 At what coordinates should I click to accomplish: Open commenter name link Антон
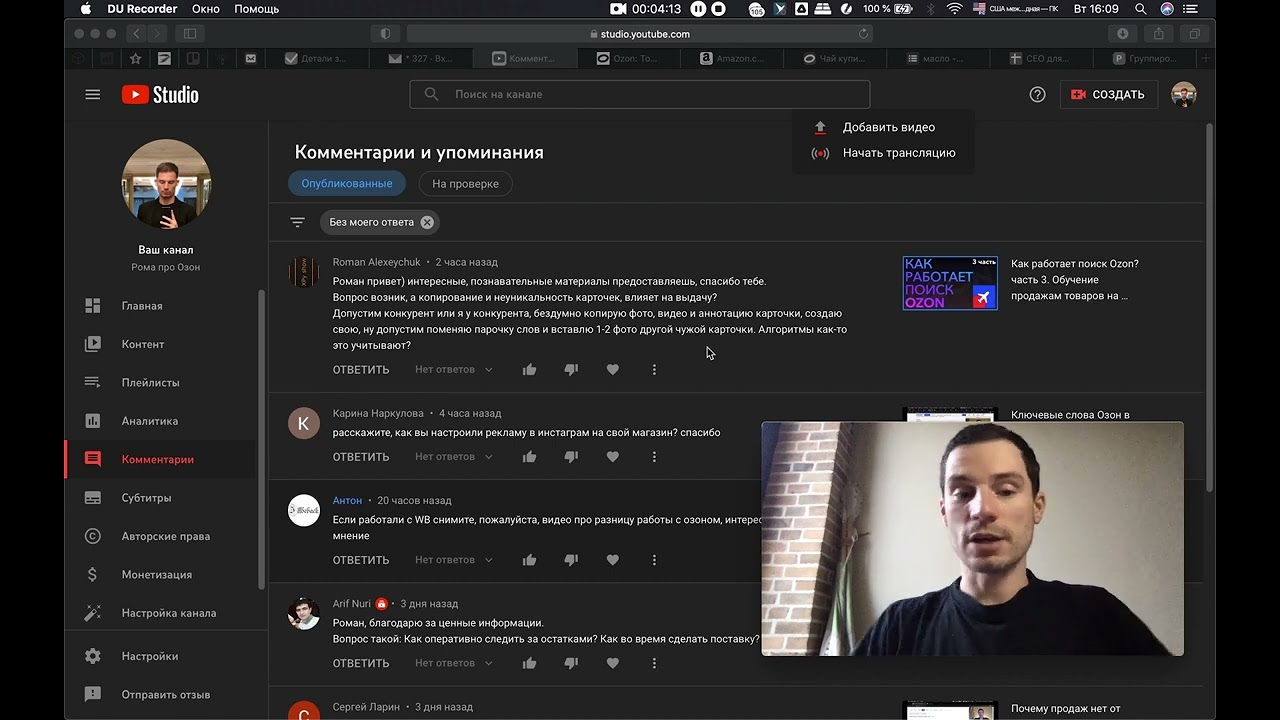[347, 500]
